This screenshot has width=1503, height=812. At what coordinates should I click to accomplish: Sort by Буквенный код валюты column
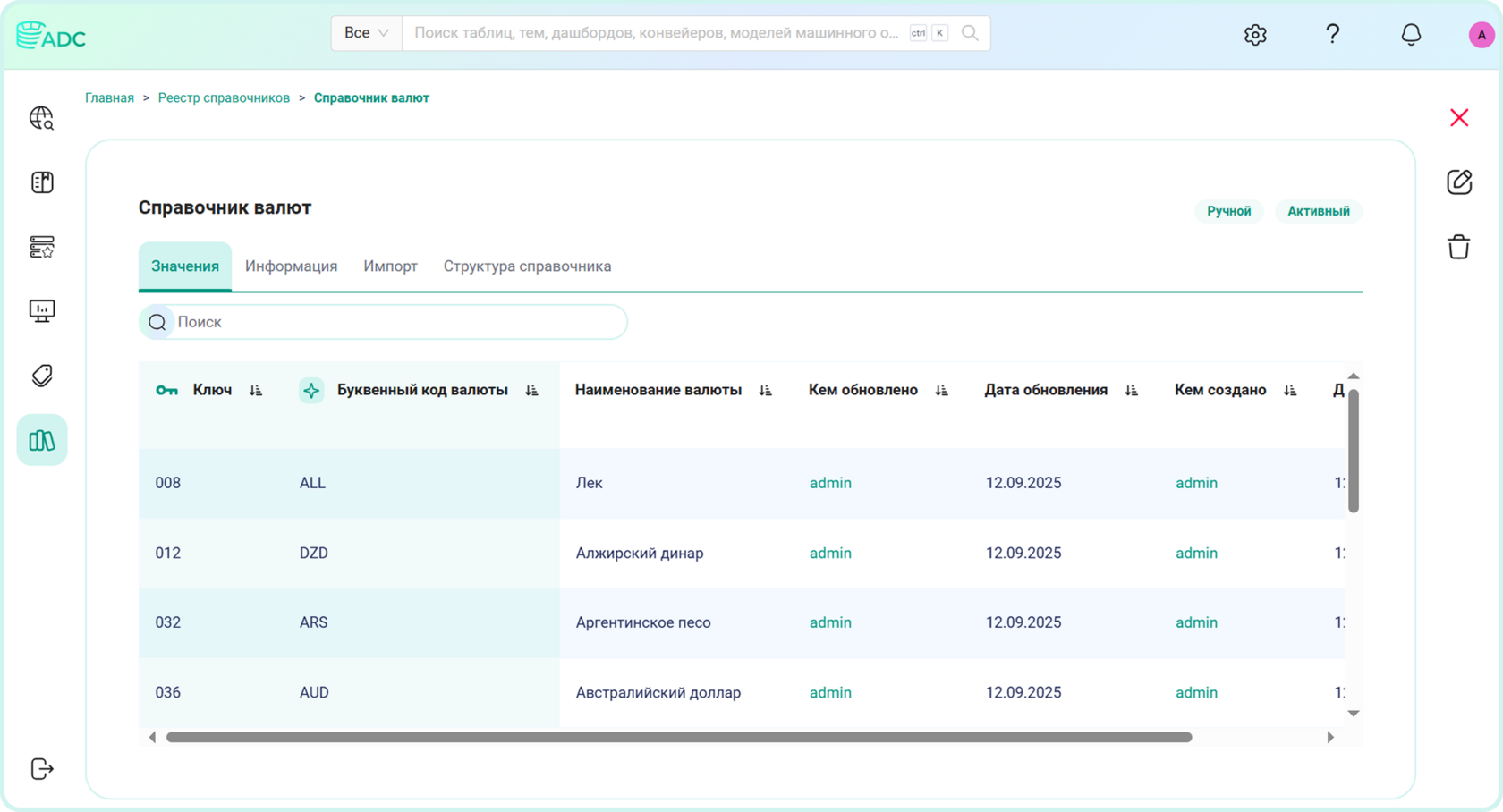pos(531,391)
